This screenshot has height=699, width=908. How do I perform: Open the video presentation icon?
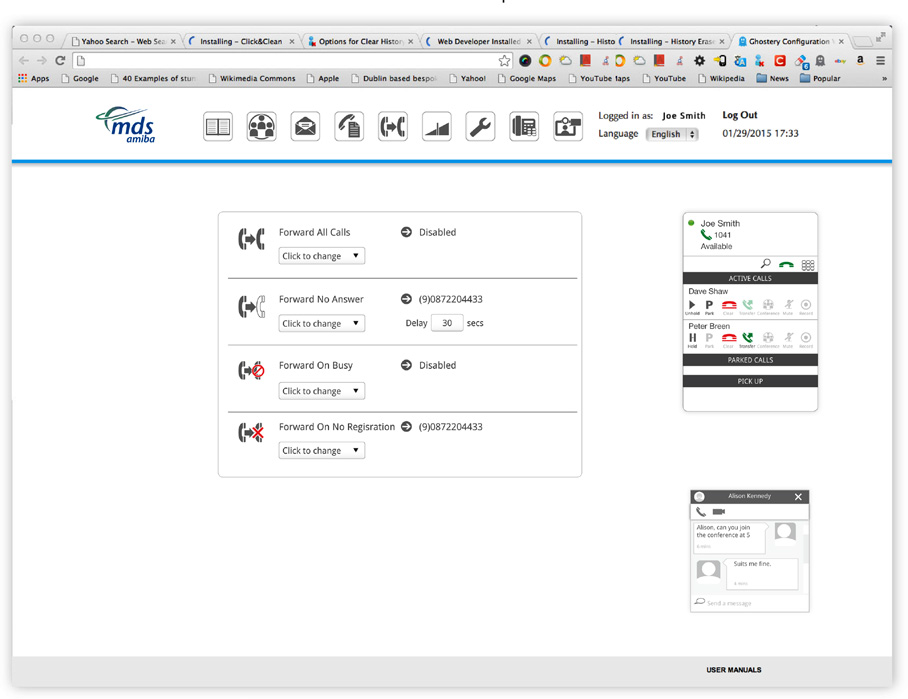click(568, 126)
